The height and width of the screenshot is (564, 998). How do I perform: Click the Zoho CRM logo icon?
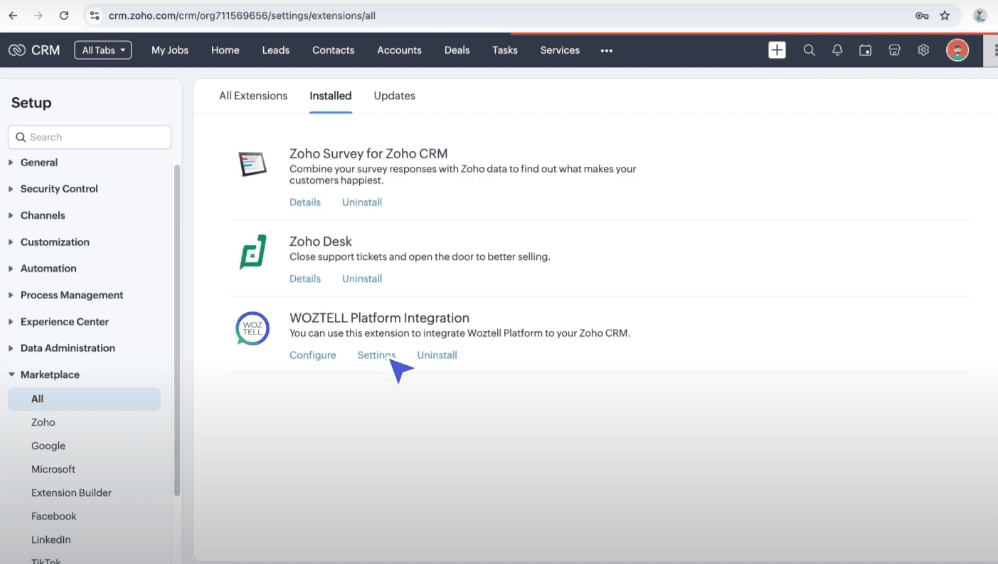point(17,50)
